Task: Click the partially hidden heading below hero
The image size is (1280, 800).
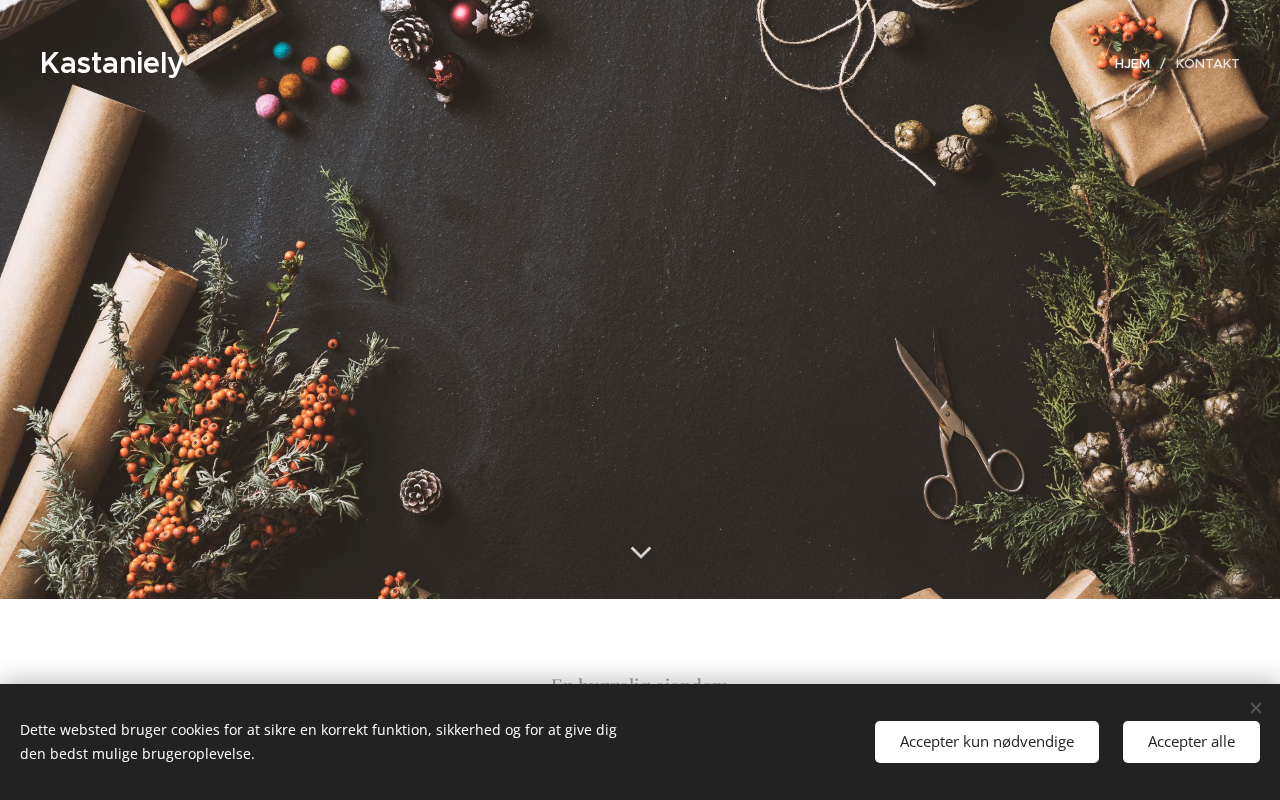Action: click(640, 684)
